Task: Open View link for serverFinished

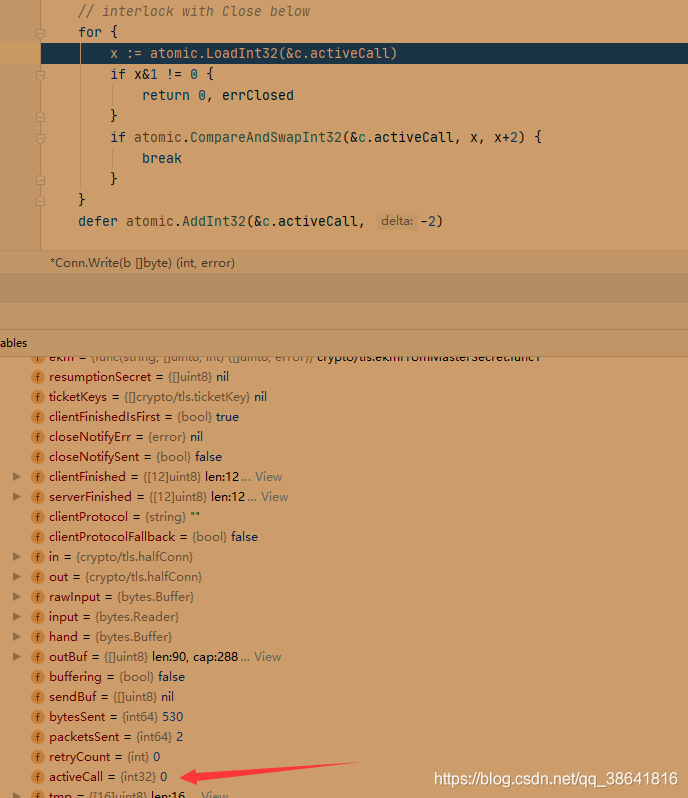Action: [274, 497]
